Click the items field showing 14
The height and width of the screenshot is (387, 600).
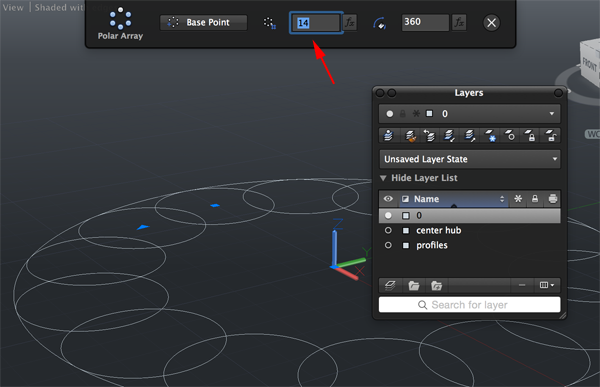coord(316,23)
